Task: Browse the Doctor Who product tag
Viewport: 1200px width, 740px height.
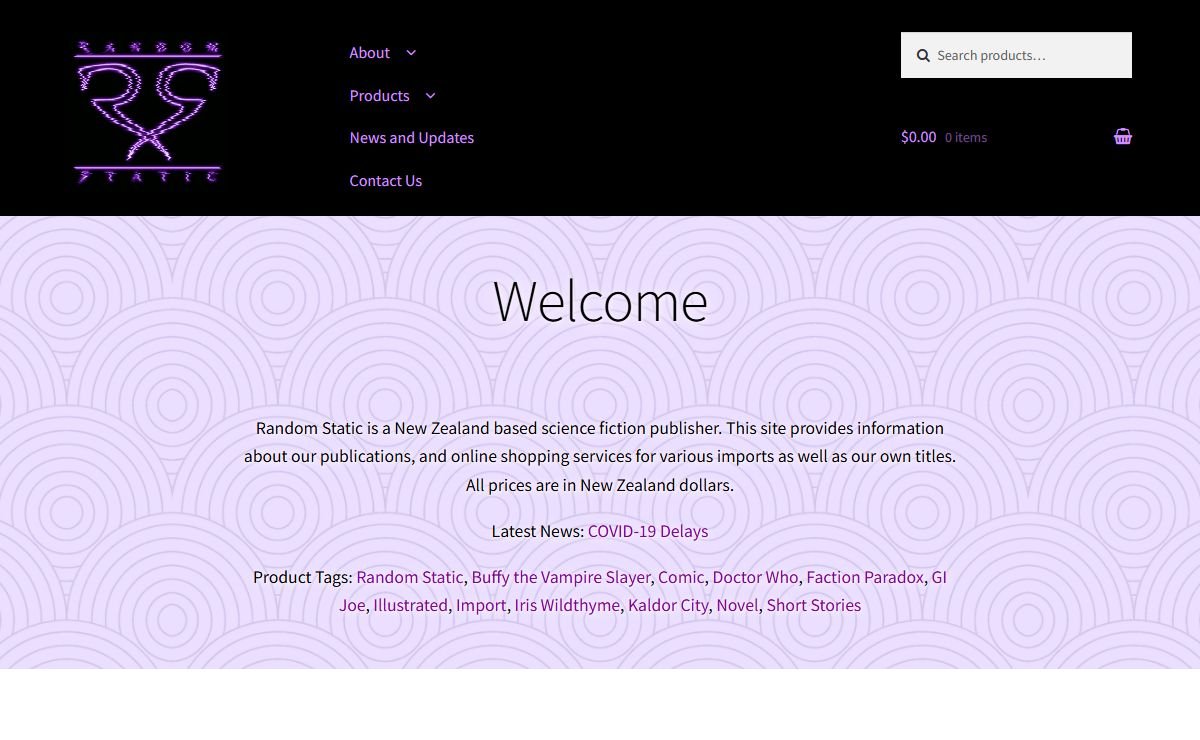Action: [x=755, y=577]
